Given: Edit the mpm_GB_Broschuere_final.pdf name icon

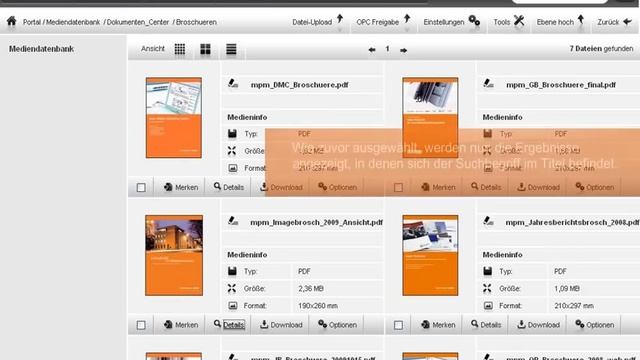Looking at the screenshot, I should coord(488,84).
